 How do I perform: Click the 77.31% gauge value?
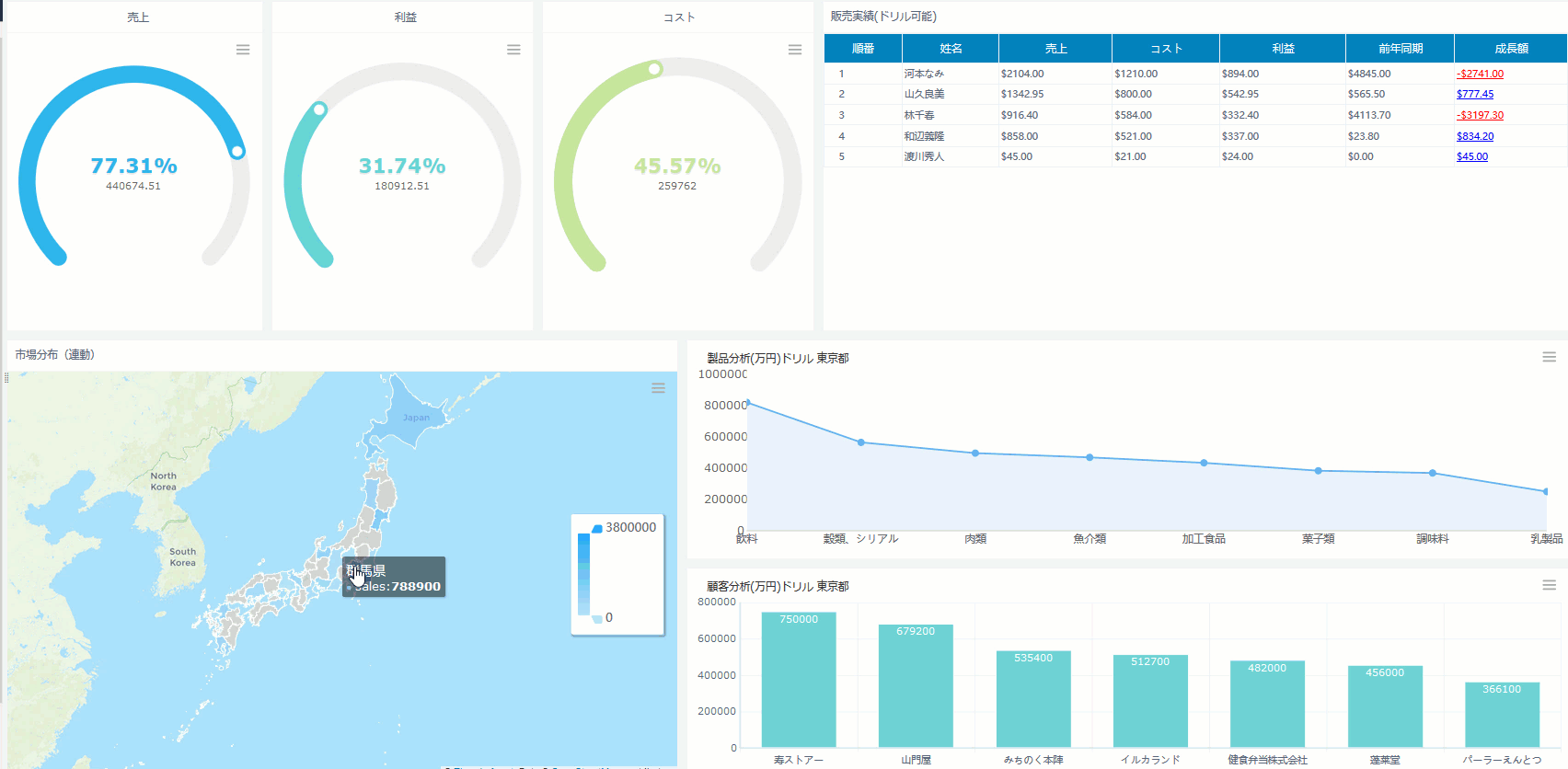133,166
